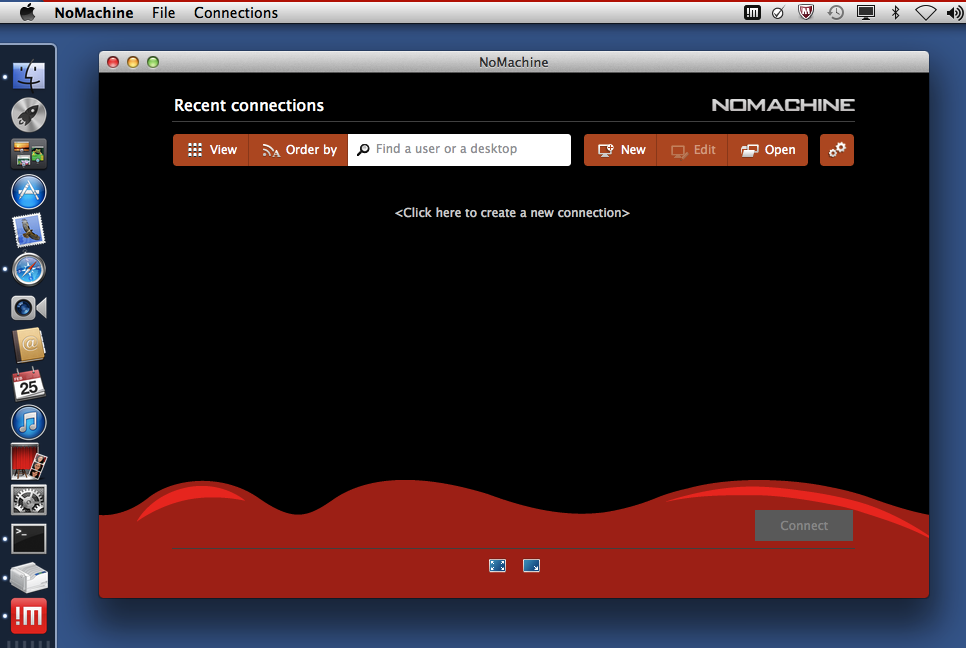The image size is (966, 648).
Task: Click the fullscreen icon at window bottom
Action: pos(497,565)
